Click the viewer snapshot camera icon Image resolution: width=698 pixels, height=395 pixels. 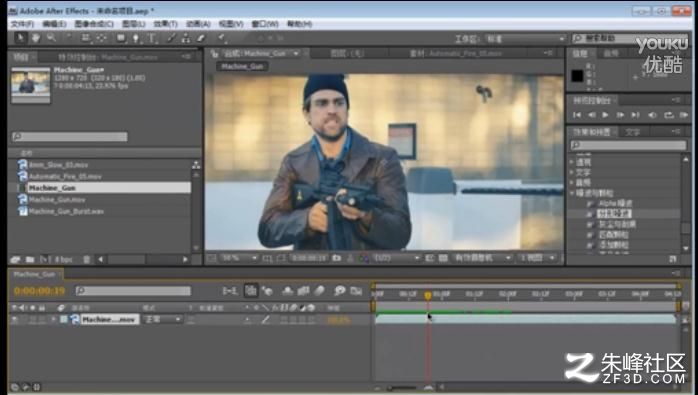click(x=337, y=258)
